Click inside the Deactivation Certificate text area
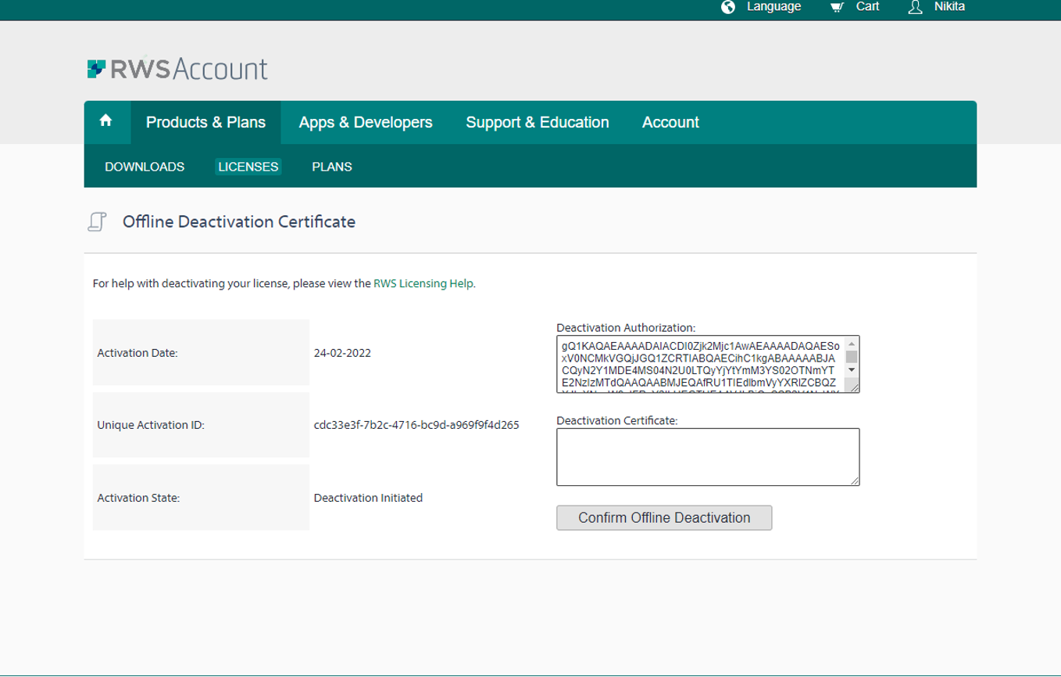1061x677 pixels. tap(707, 456)
